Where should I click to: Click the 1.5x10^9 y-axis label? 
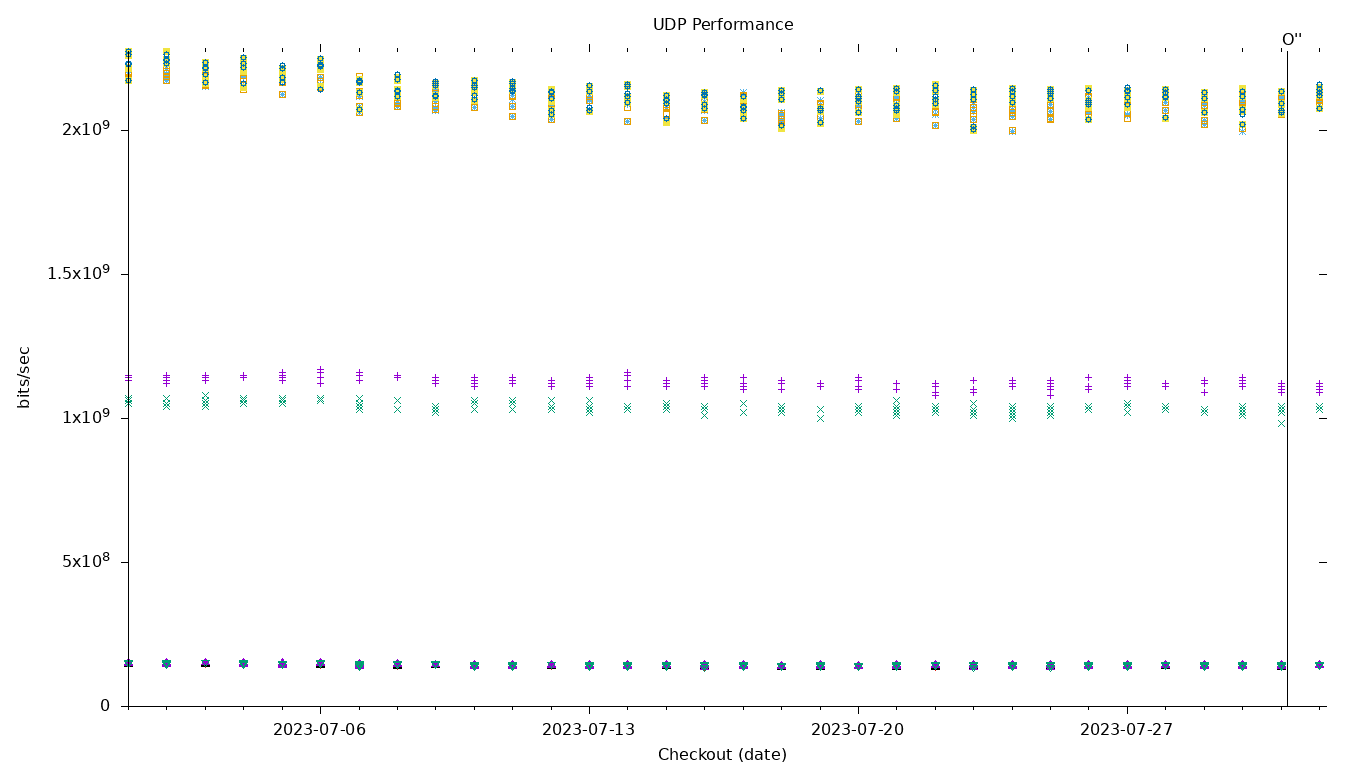tap(79, 274)
